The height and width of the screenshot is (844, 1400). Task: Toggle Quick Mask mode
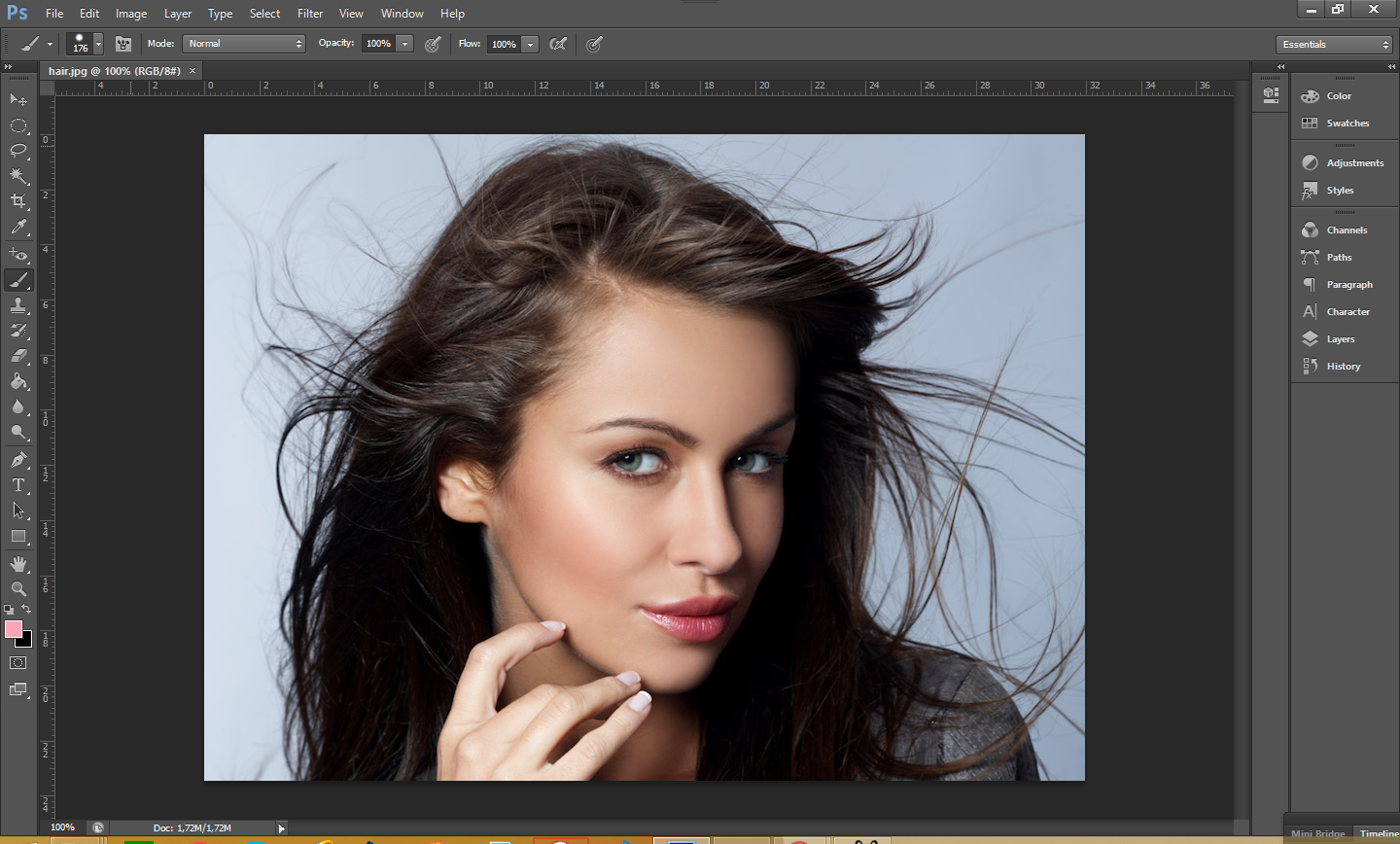pyautogui.click(x=18, y=663)
